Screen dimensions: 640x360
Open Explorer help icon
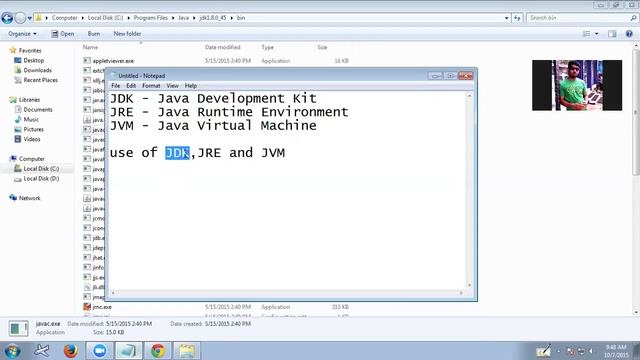point(629,34)
